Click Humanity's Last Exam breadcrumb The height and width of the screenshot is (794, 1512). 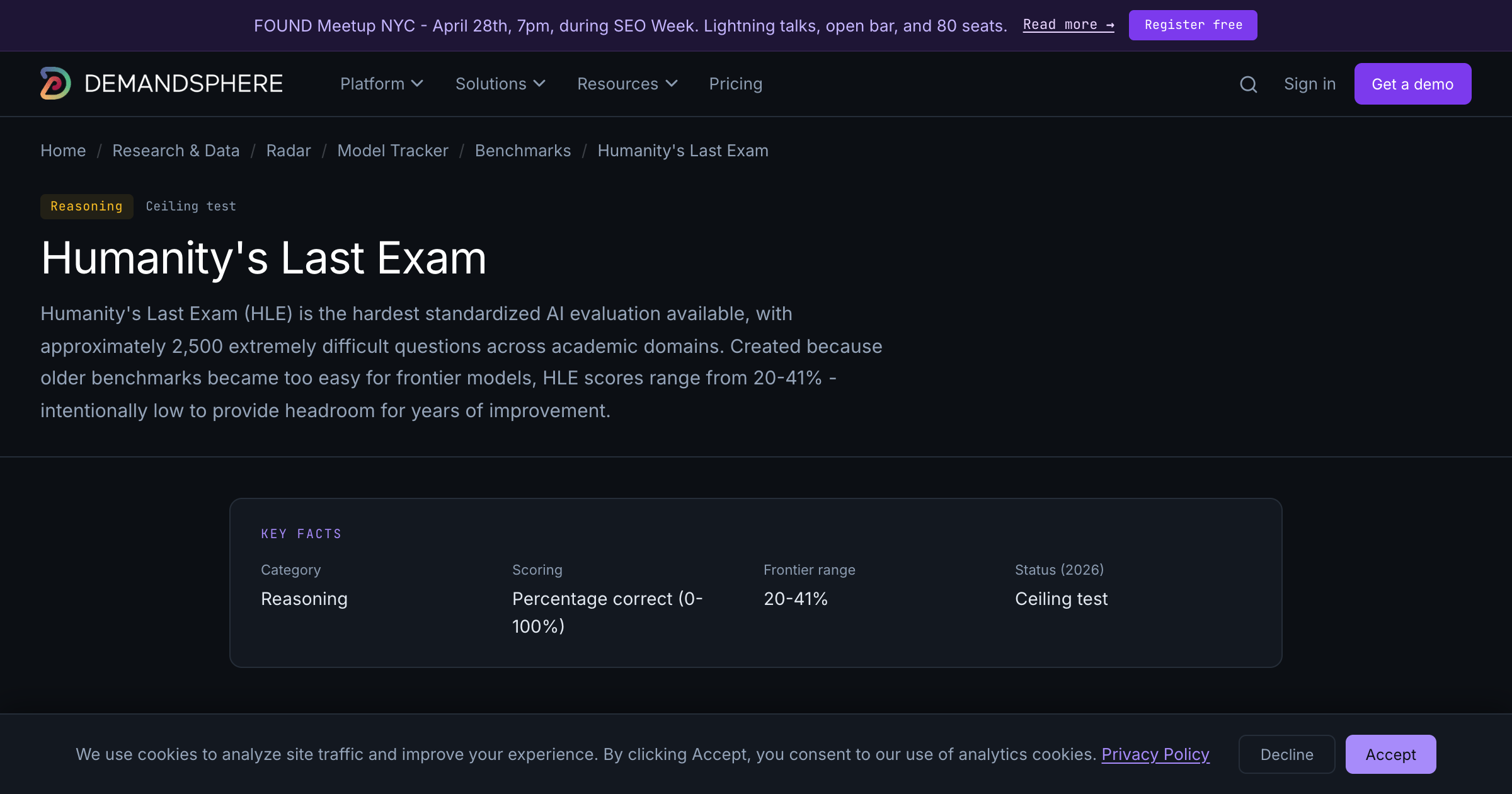(x=683, y=151)
